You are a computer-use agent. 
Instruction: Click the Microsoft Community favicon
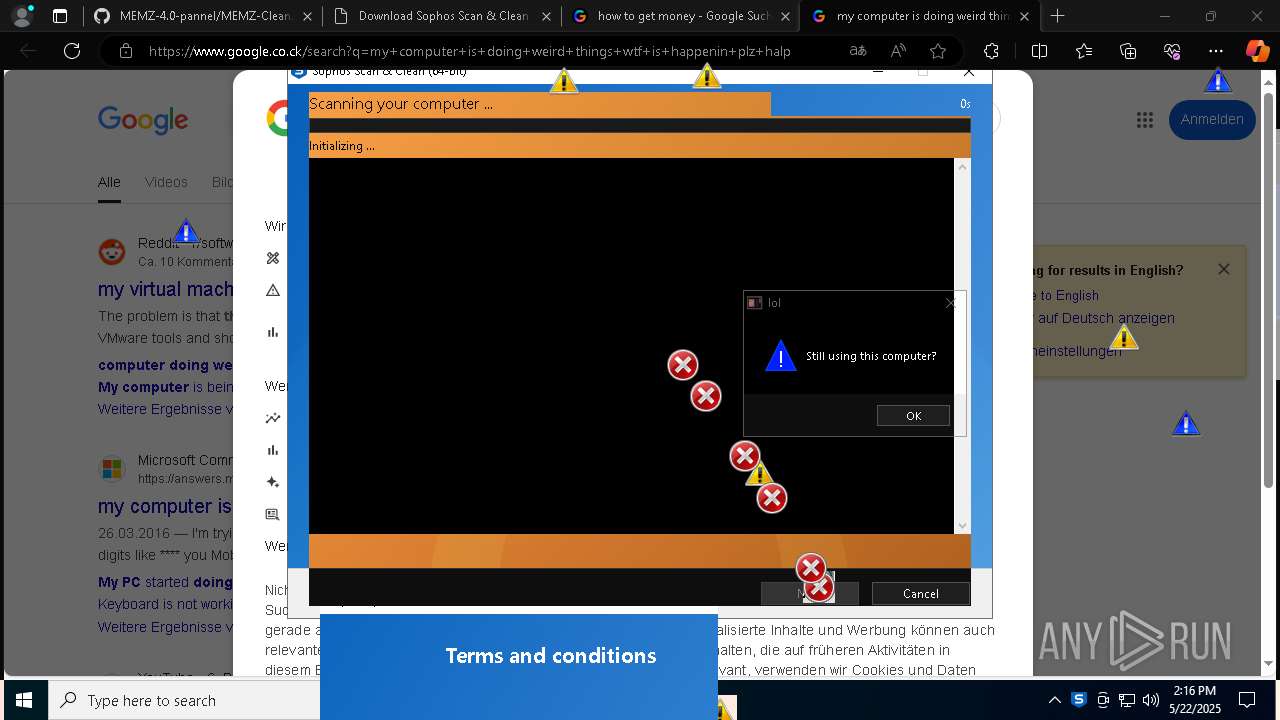[112, 468]
